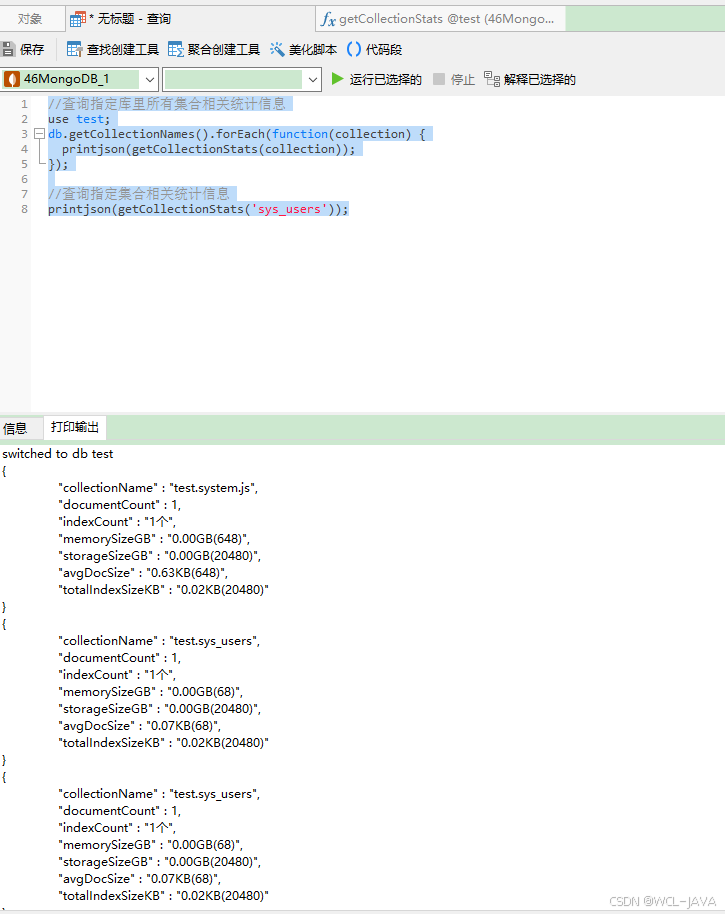The image size is (725, 914).
Task: Click output line 'test.system.js' collectionName
Action: pyautogui.click(x=158, y=488)
